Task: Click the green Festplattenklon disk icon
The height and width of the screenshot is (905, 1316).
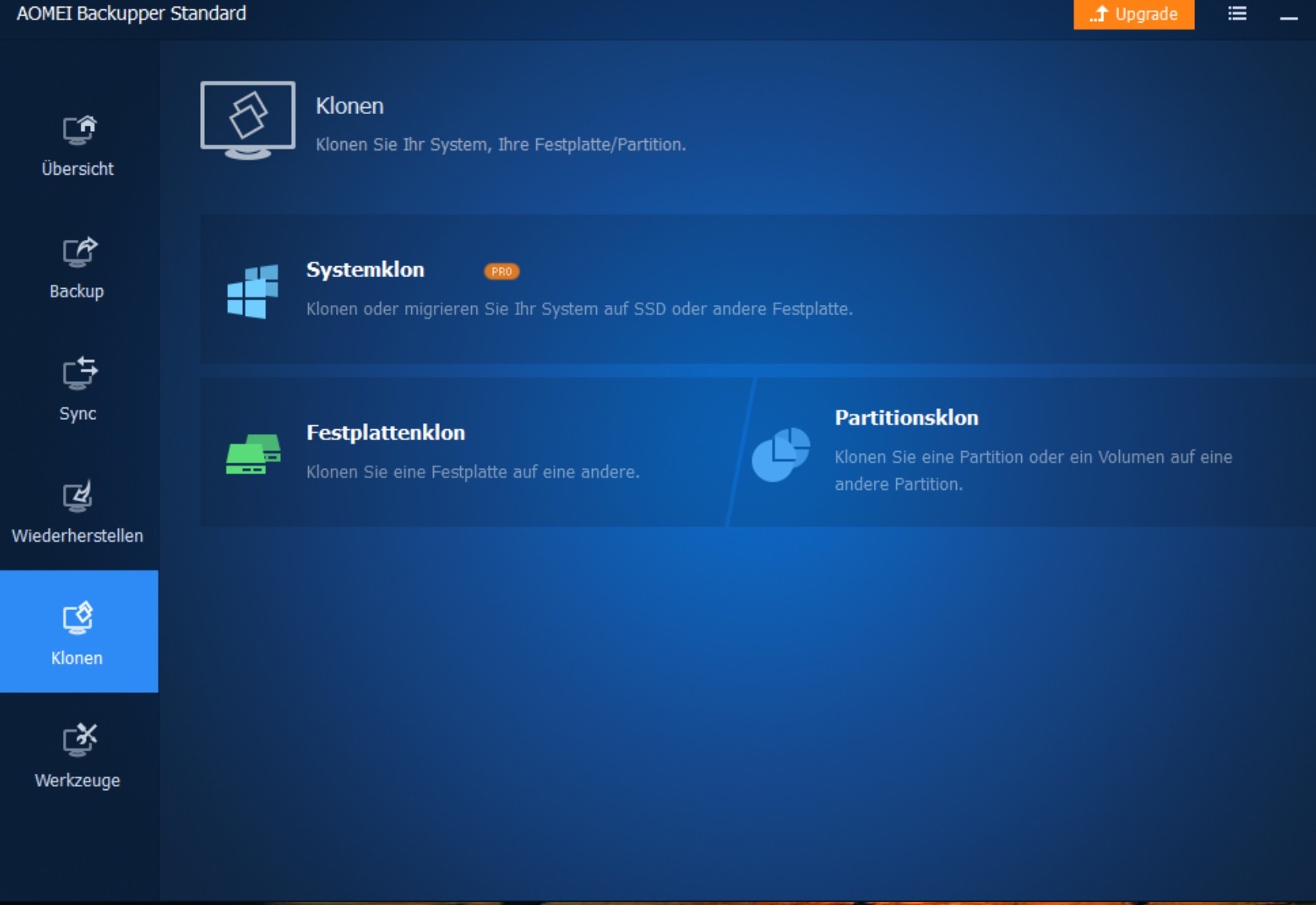Action: [253, 454]
